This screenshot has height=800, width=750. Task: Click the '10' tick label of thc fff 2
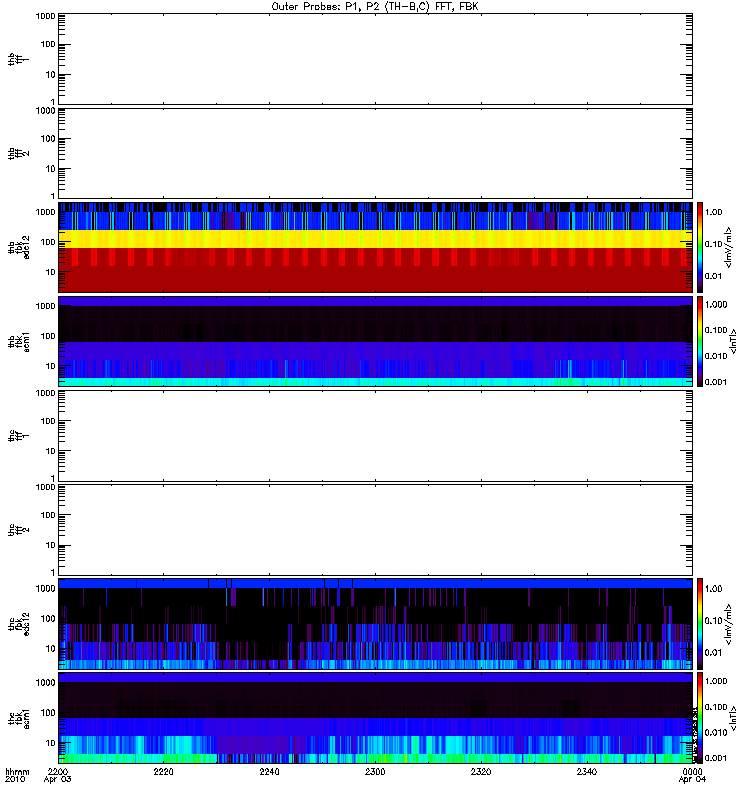51,545
